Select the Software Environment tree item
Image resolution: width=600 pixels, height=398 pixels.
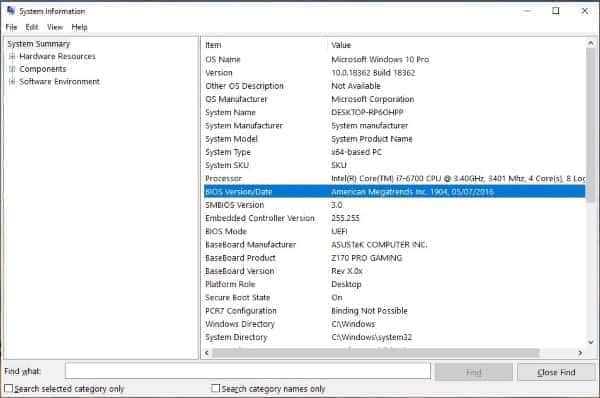coord(59,82)
